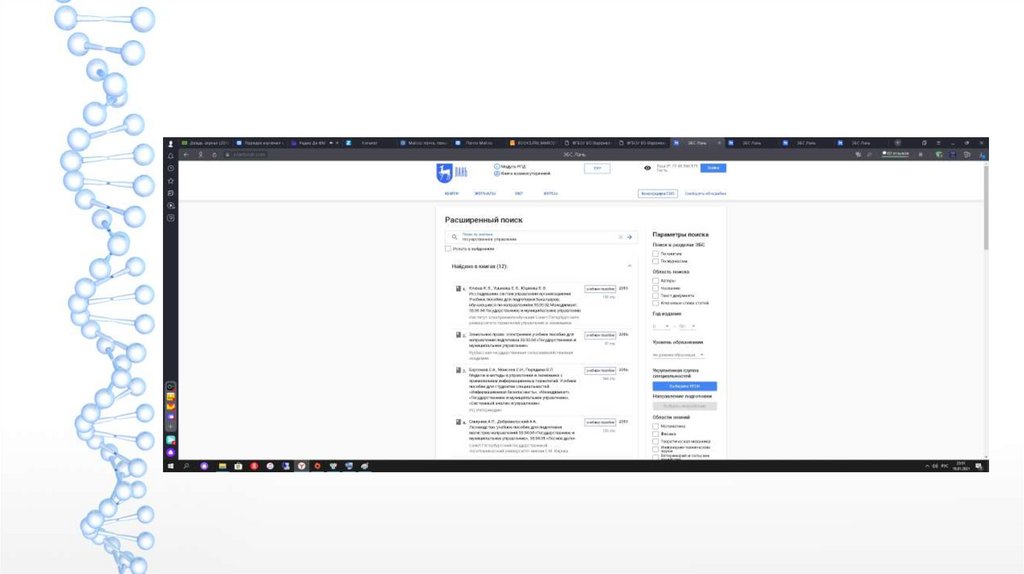The height and width of the screenshot is (574, 1024).
Task: Enable the Название search area checkbox
Action: coord(656,288)
